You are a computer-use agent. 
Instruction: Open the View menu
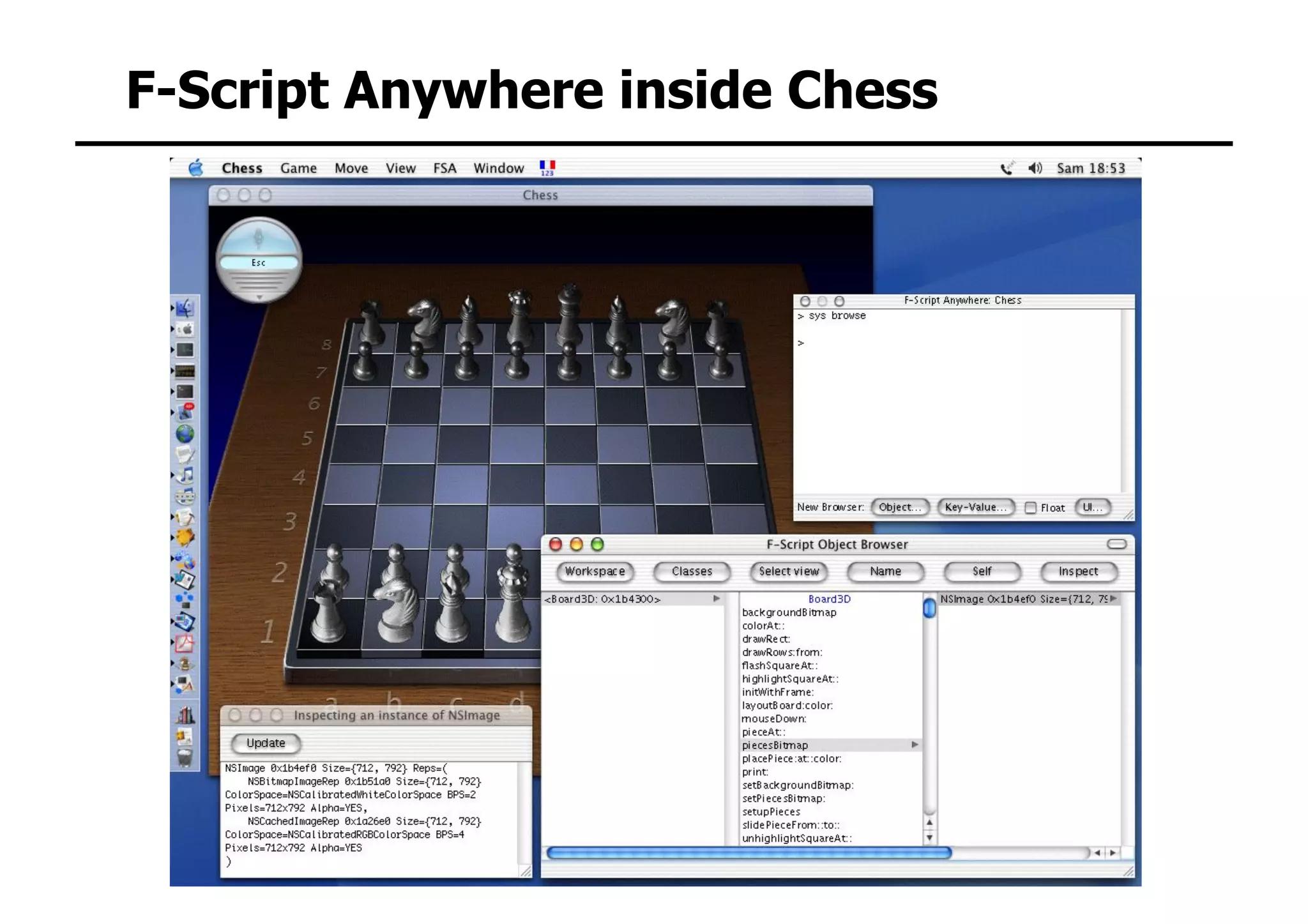[400, 168]
